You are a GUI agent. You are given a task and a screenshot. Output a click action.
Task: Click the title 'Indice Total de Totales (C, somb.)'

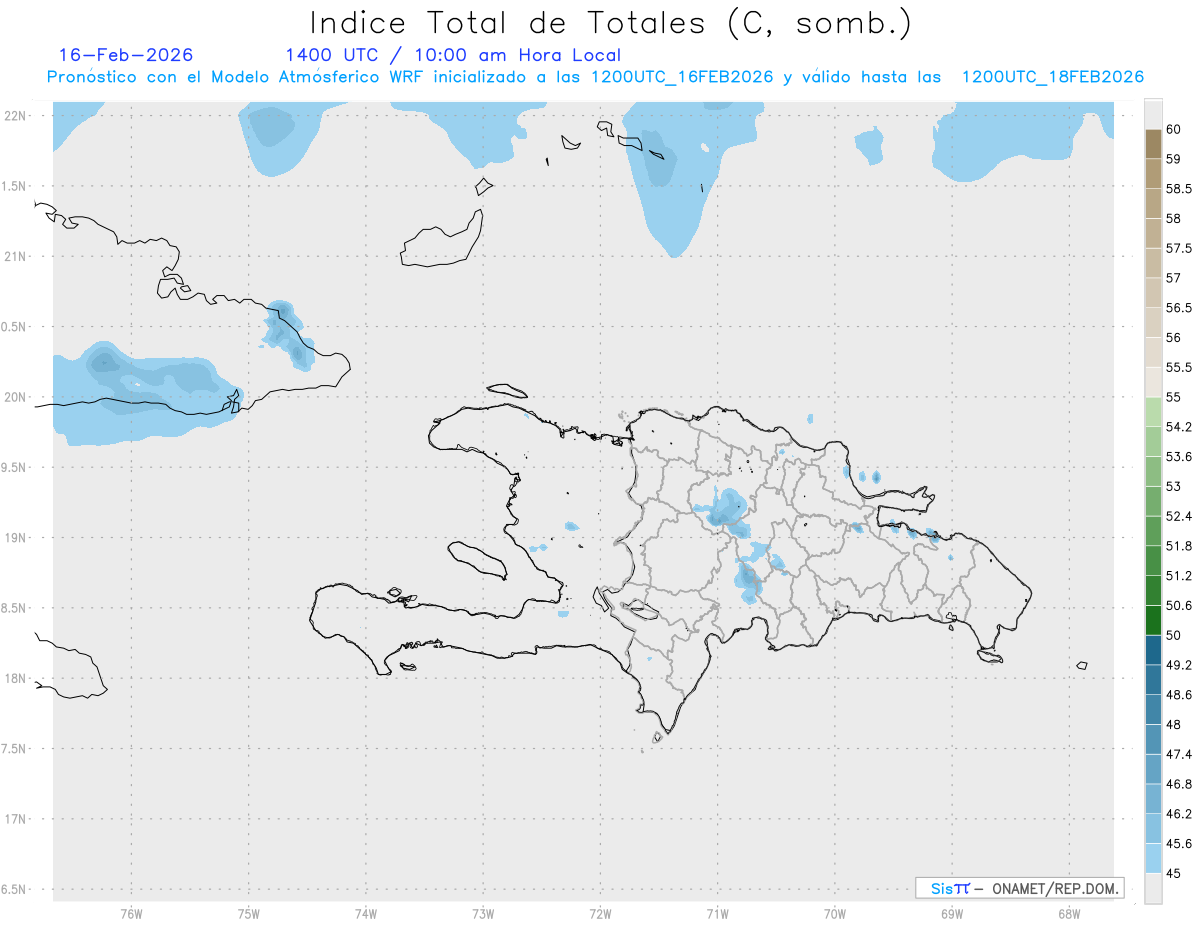(x=610, y=22)
